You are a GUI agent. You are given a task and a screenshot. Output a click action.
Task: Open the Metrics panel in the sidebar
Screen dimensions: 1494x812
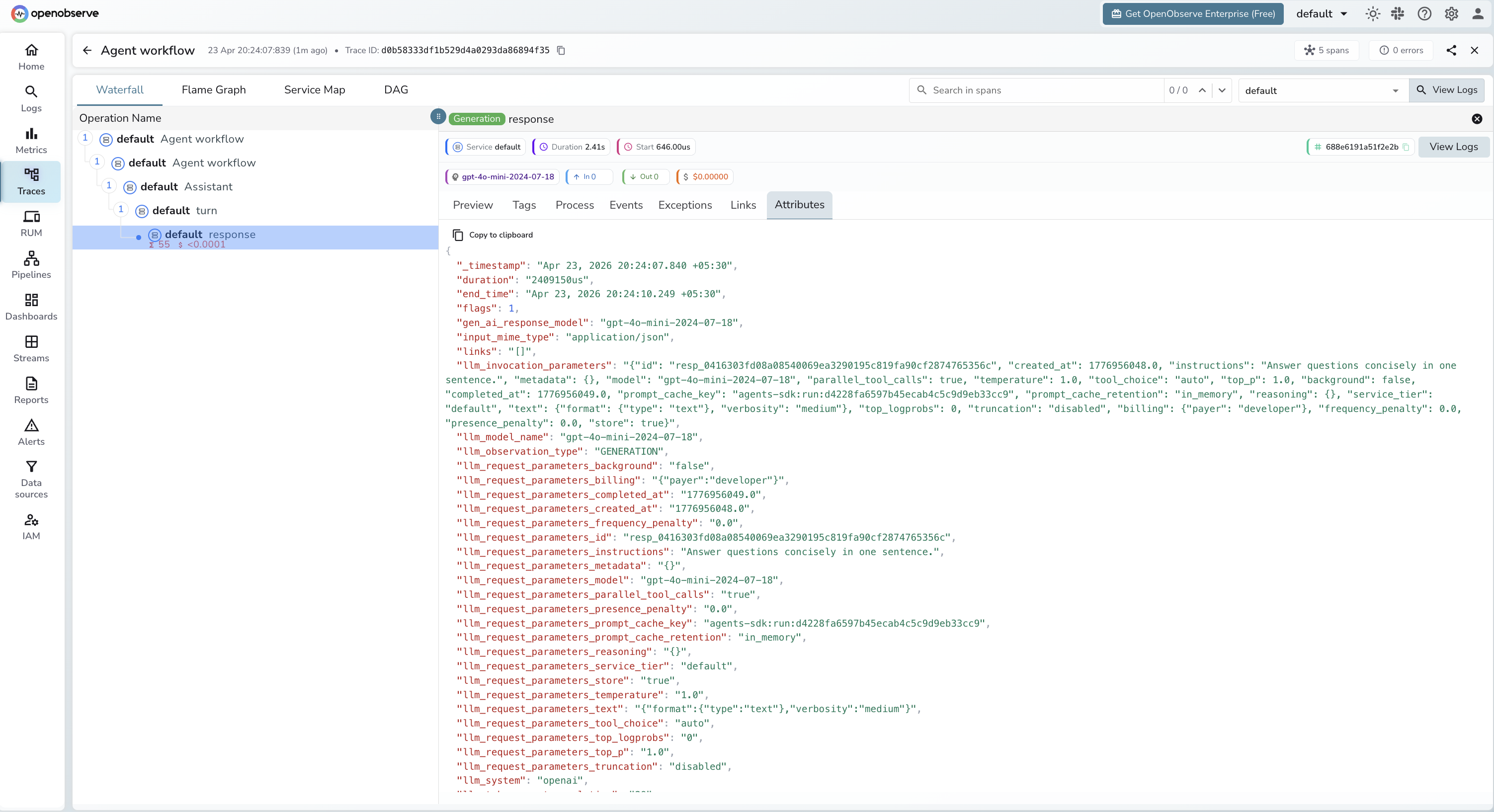coord(31,139)
